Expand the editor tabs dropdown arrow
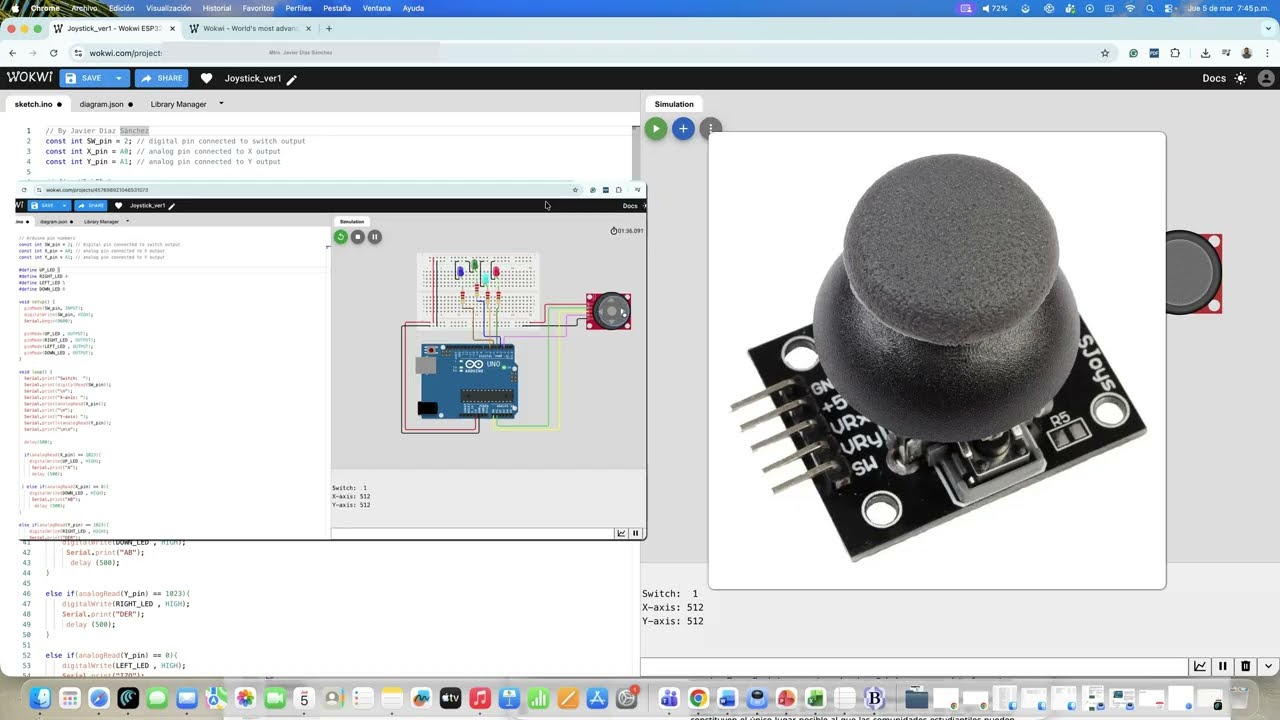 [221, 104]
